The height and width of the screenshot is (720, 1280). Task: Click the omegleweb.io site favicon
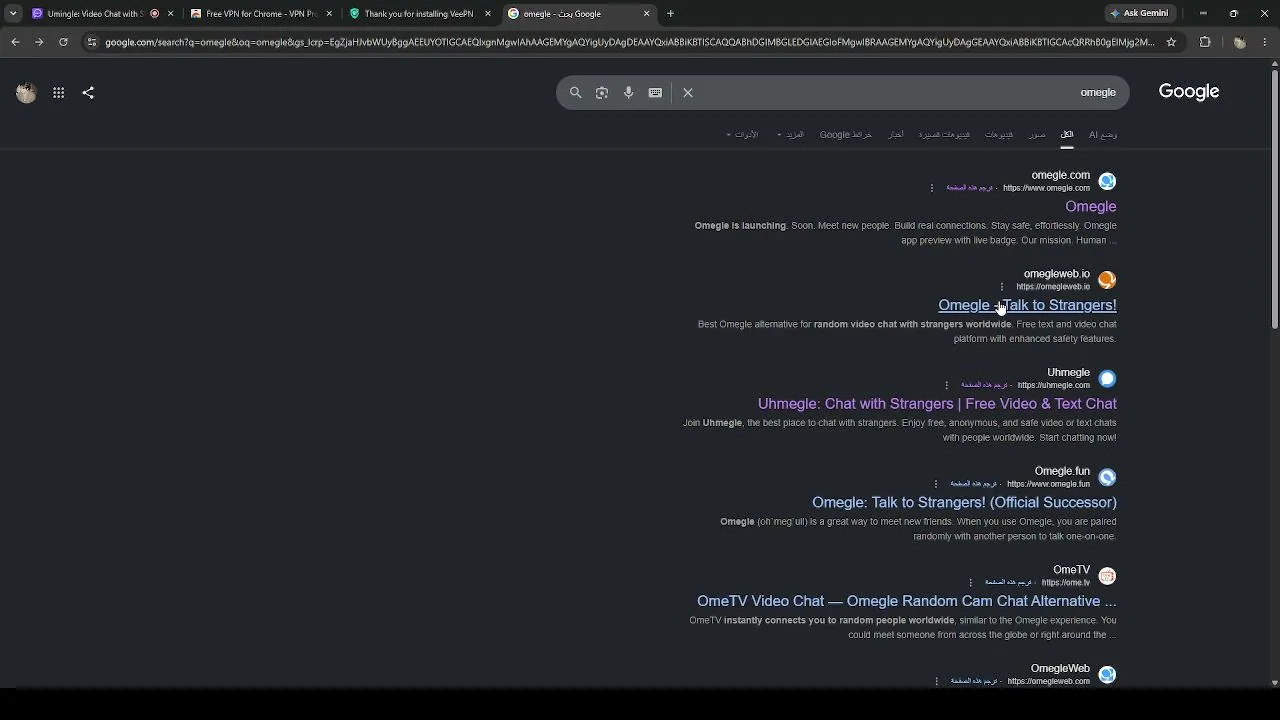[x=1107, y=280]
